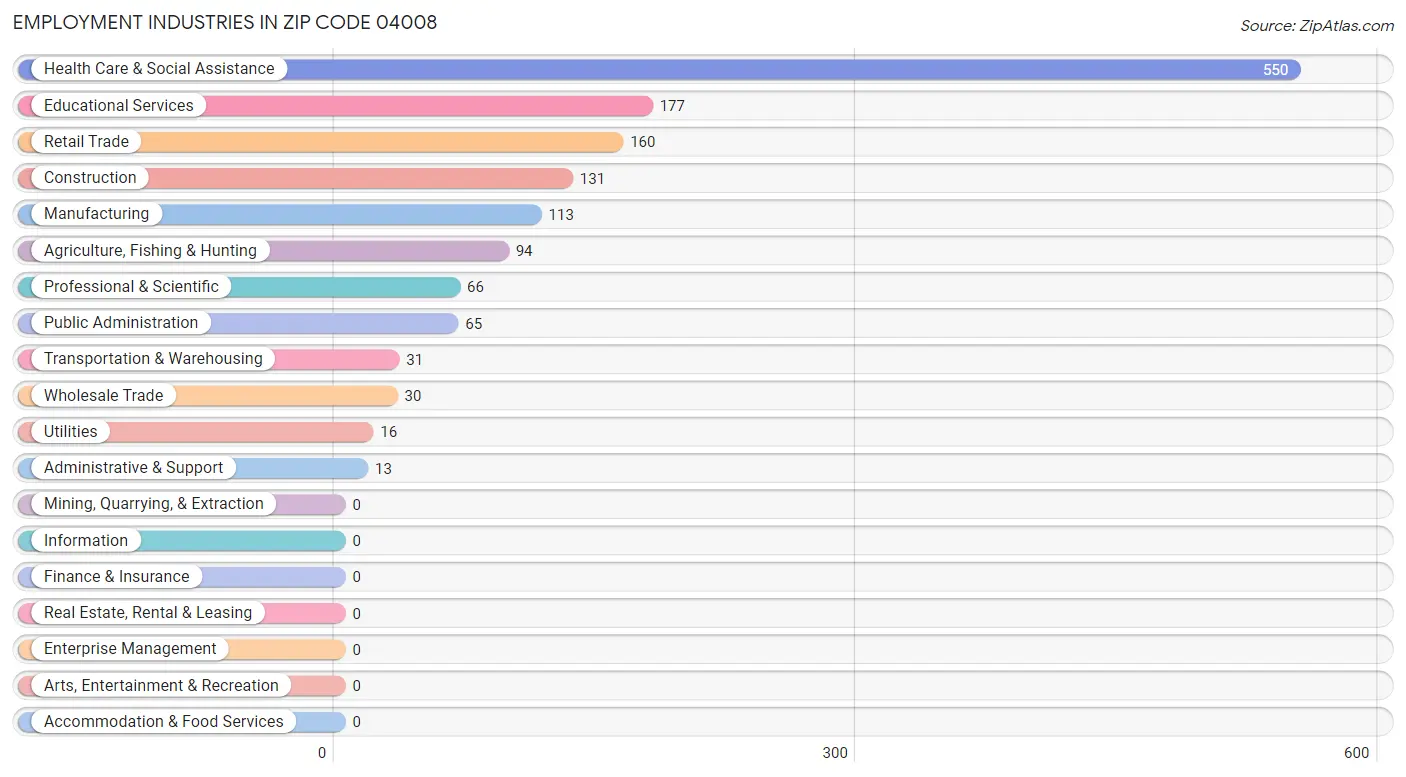The image size is (1406, 777).
Task: Select the Information label
Action: [86, 540]
